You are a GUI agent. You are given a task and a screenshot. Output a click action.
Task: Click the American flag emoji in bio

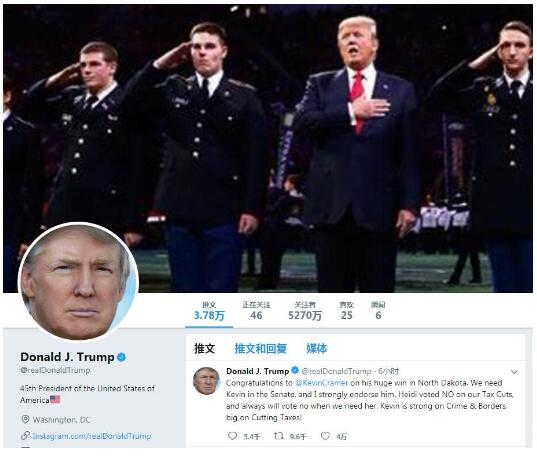pyautogui.click(x=55, y=399)
